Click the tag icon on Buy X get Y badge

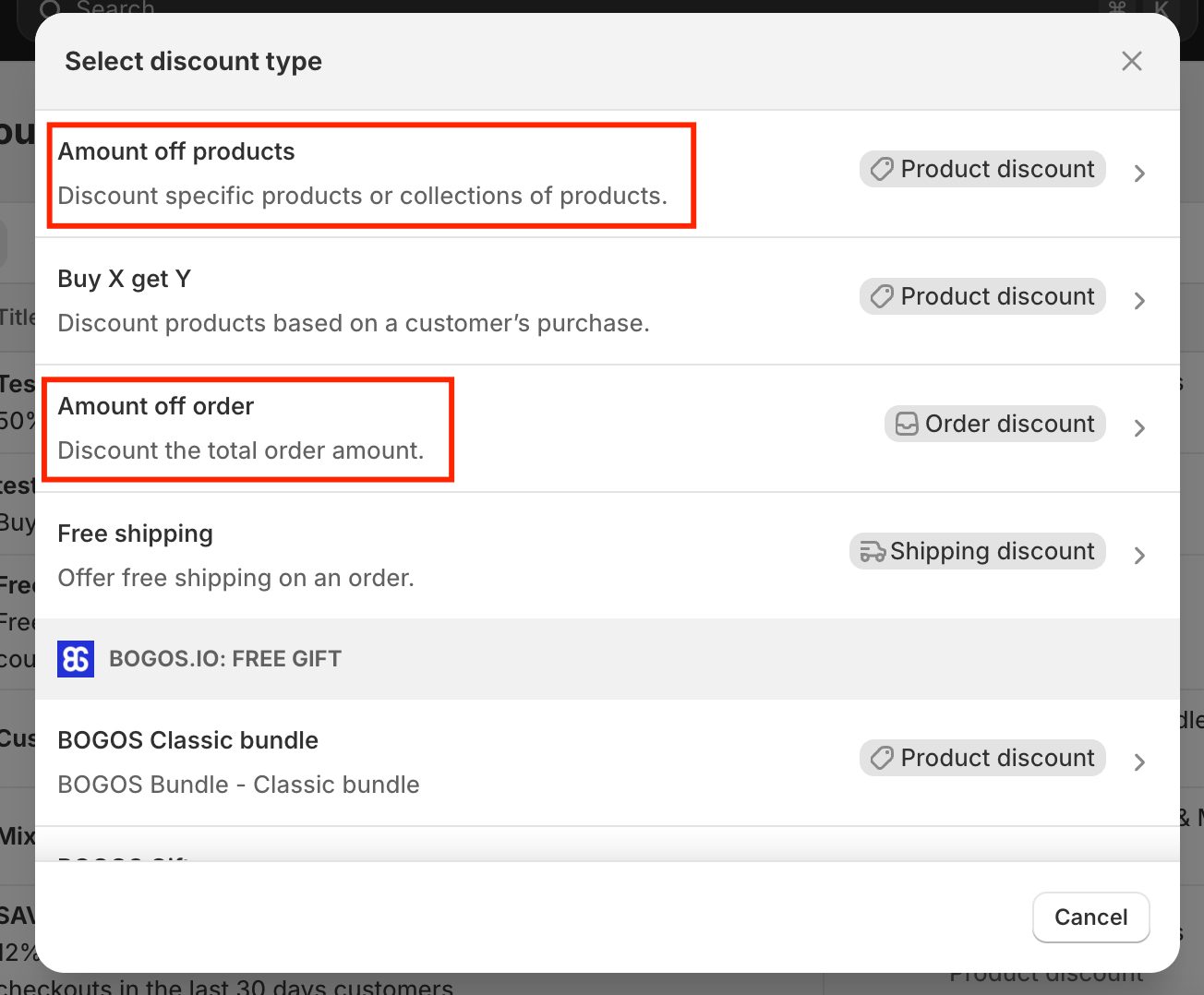(882, 296)
